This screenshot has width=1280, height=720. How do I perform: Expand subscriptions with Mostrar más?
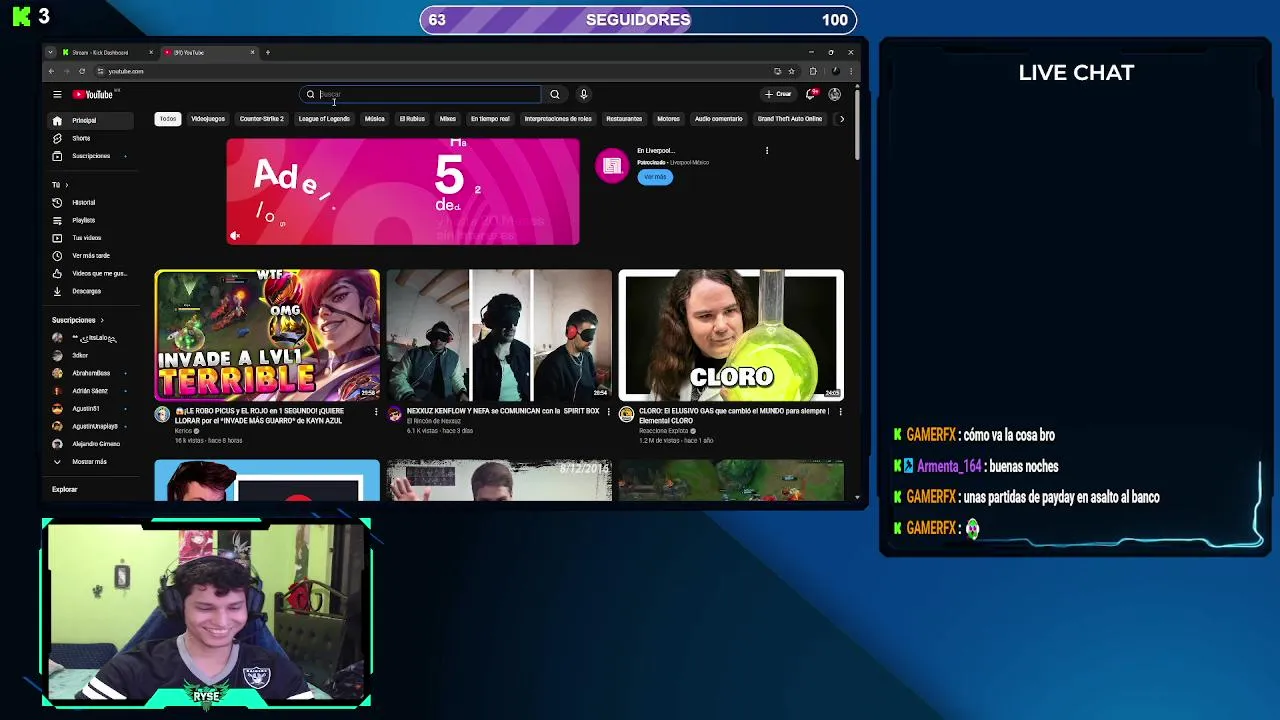click(x=91, y=462)
